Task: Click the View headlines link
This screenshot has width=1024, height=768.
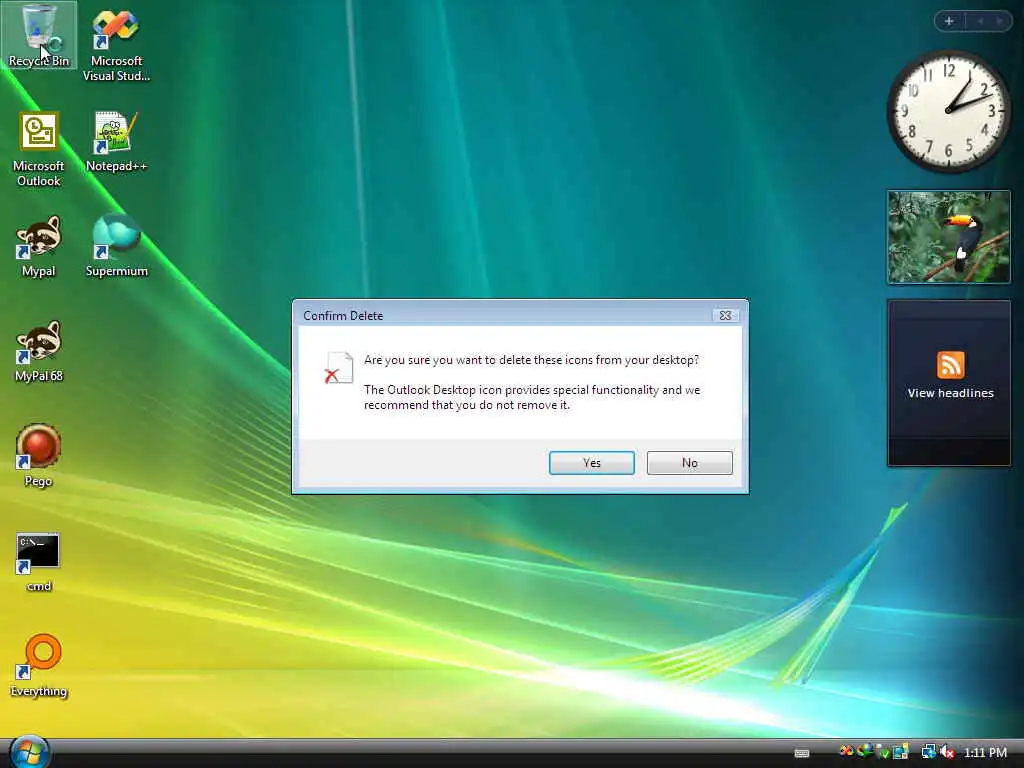Action: (x=950, y=392)
